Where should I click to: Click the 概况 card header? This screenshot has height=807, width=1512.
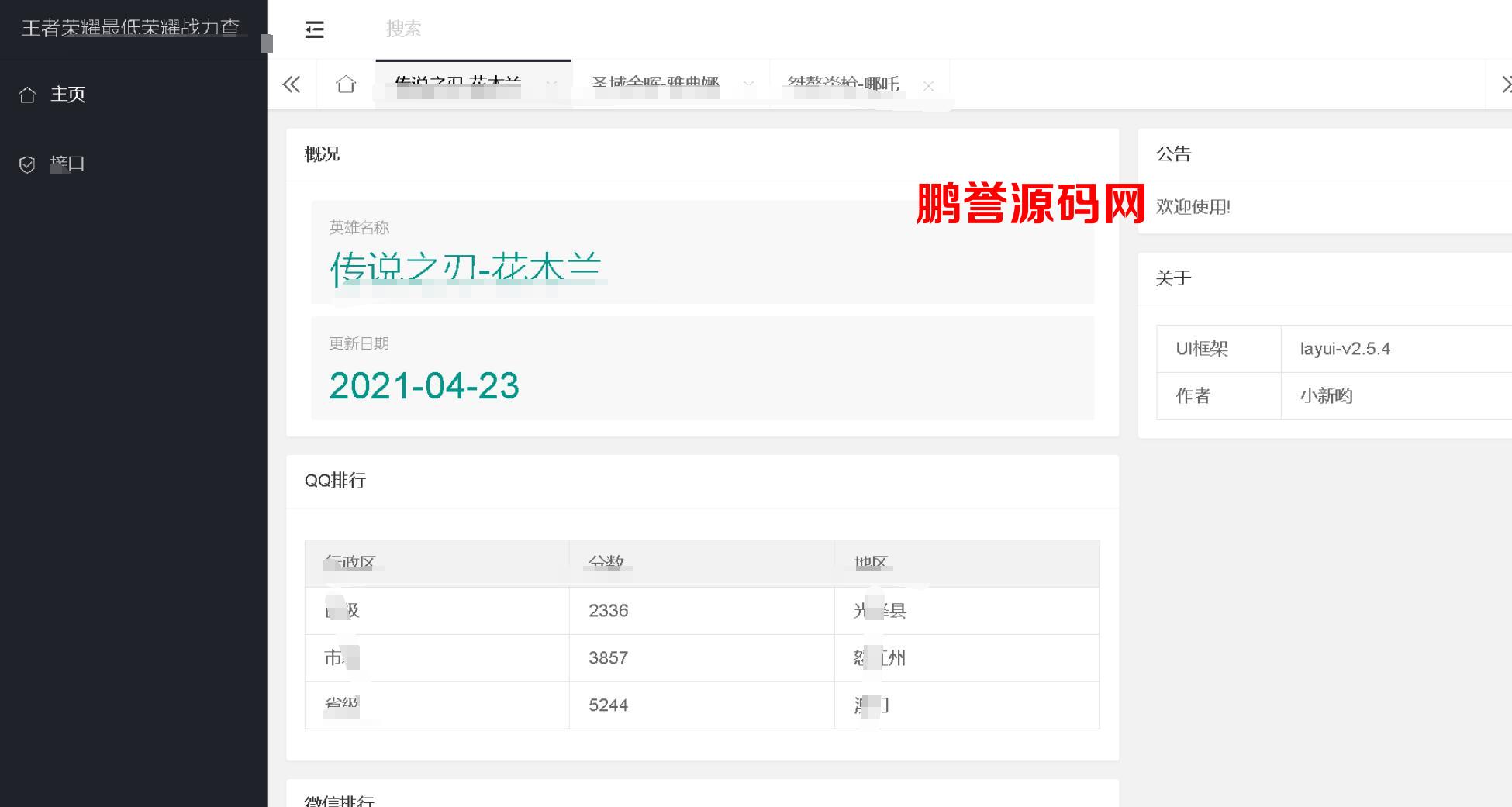click(702, 154)
